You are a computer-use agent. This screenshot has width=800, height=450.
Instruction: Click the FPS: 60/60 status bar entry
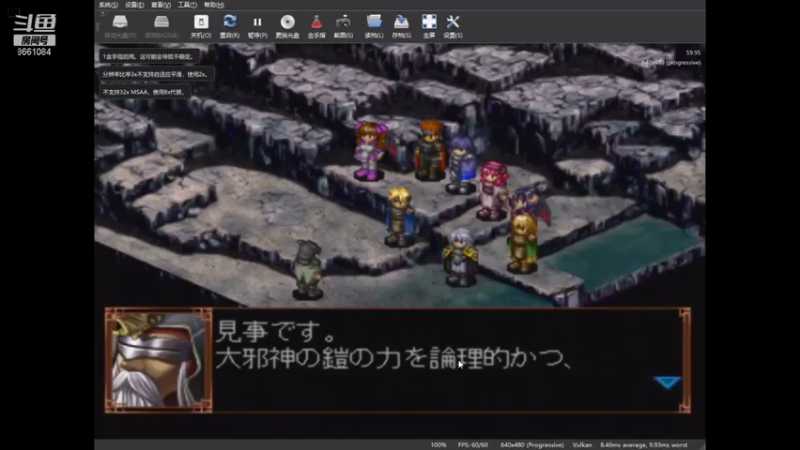tap(472, 445)
